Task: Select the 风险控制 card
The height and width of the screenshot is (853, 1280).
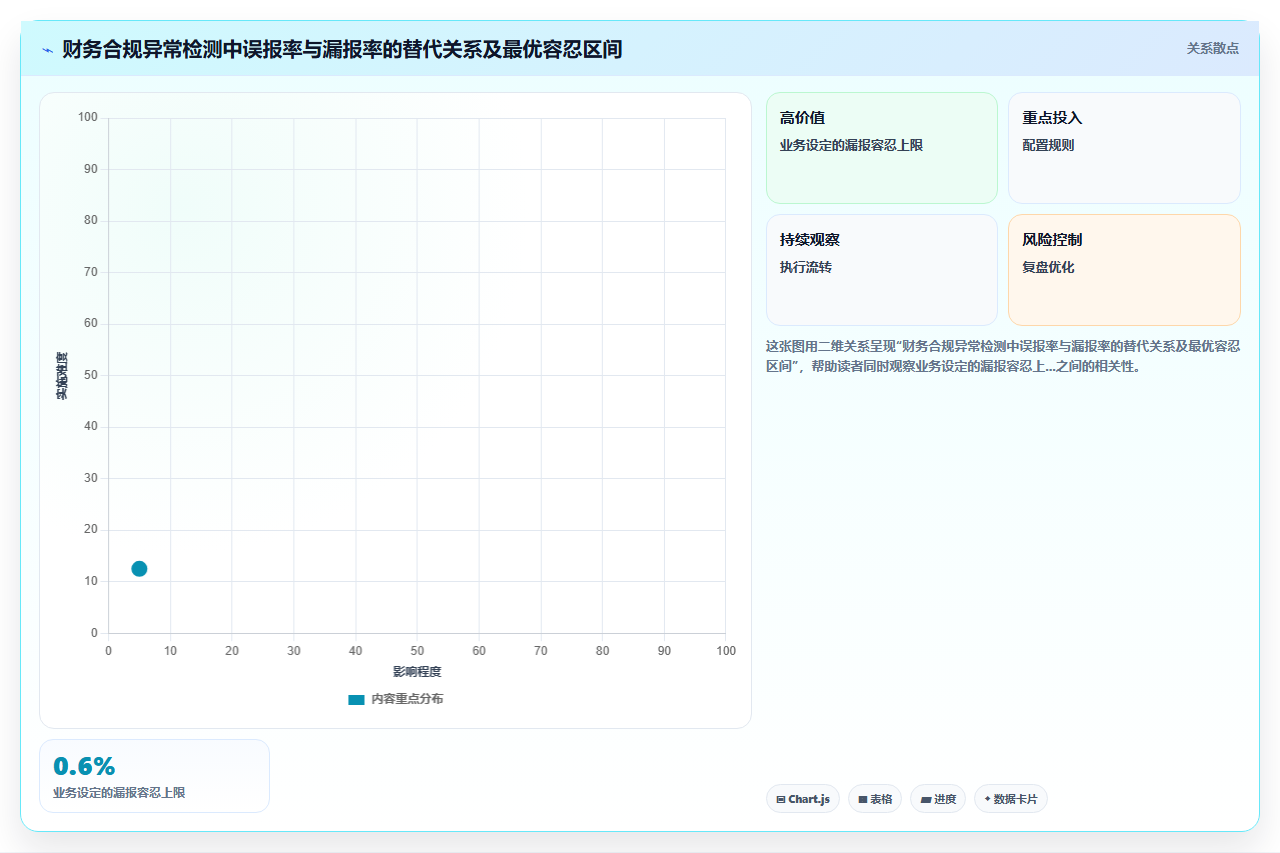Action: [1124, 270]
